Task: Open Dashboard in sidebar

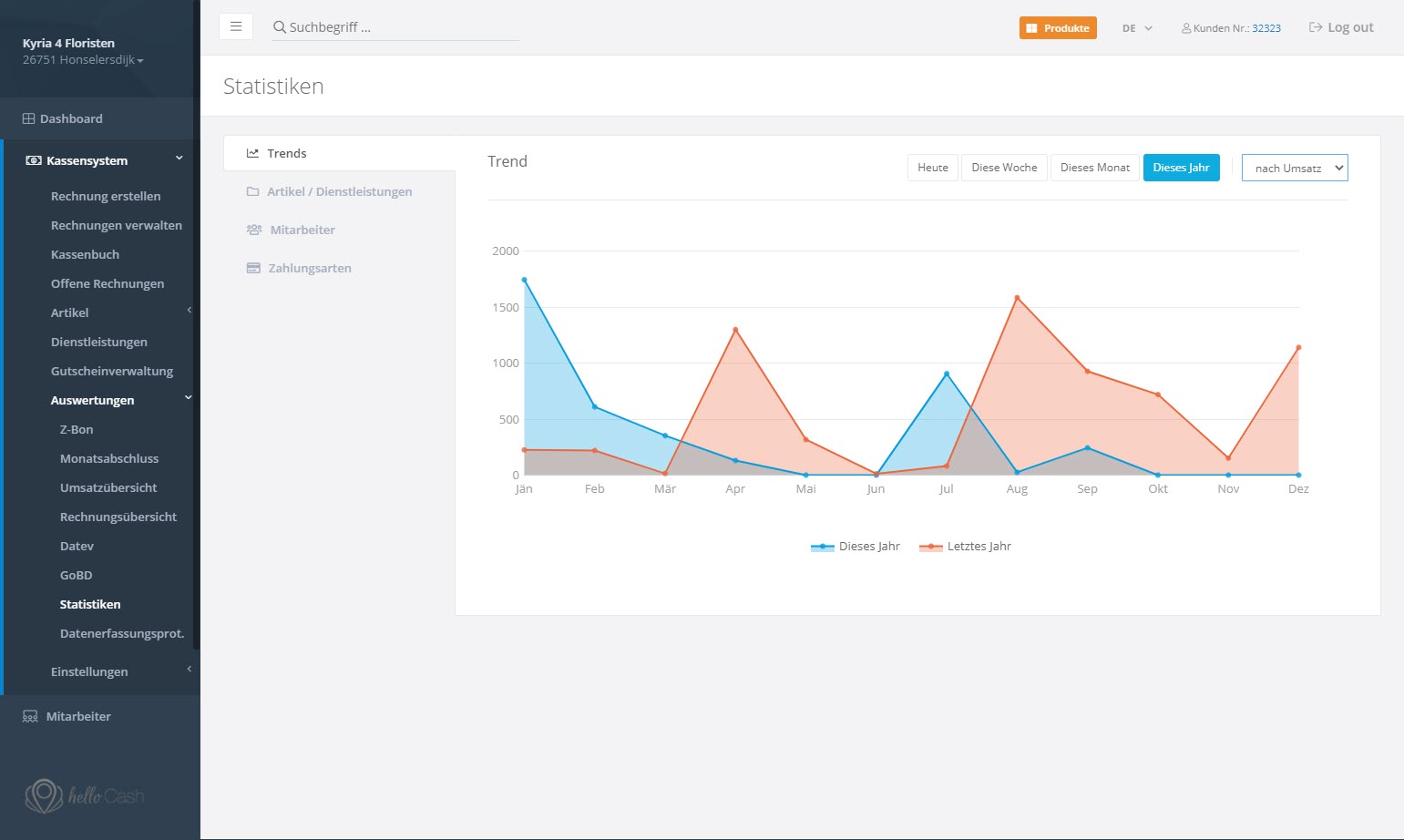Action: [x=71, y=118]
